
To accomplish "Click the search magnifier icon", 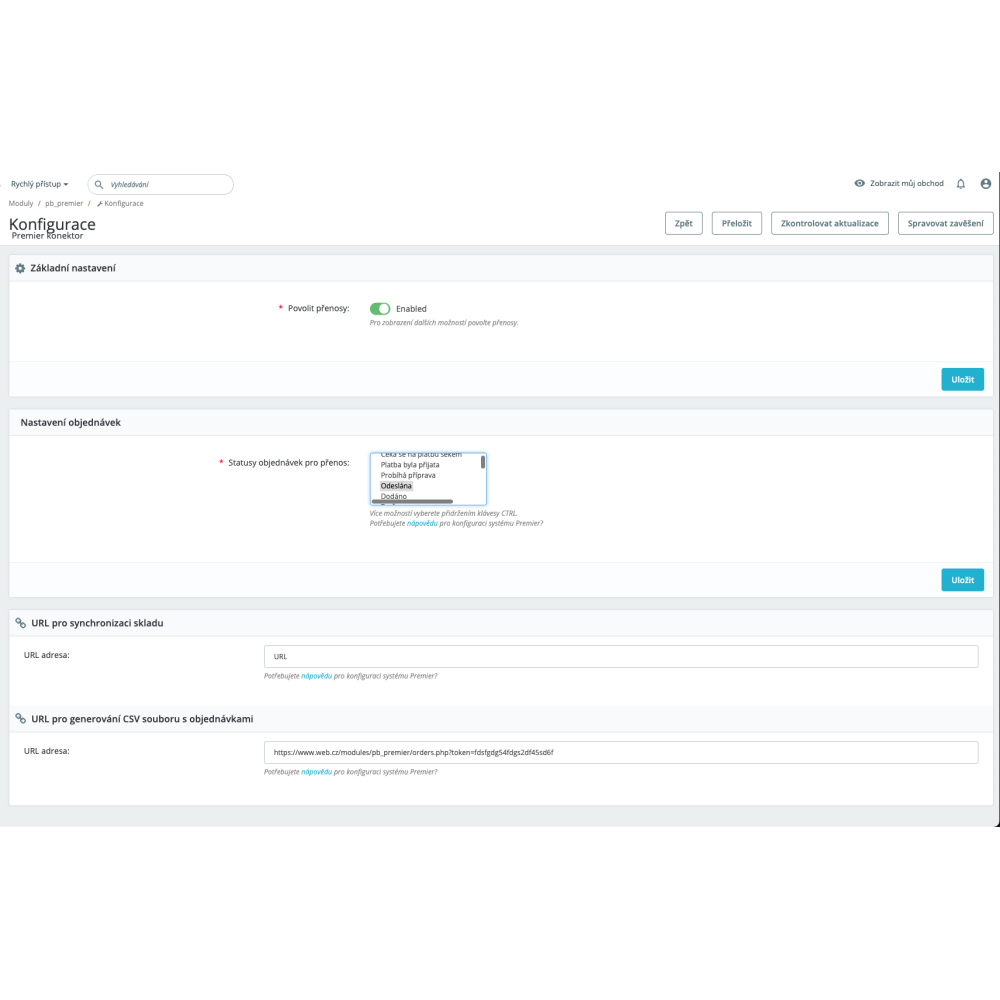I will [x=99, y=184].
